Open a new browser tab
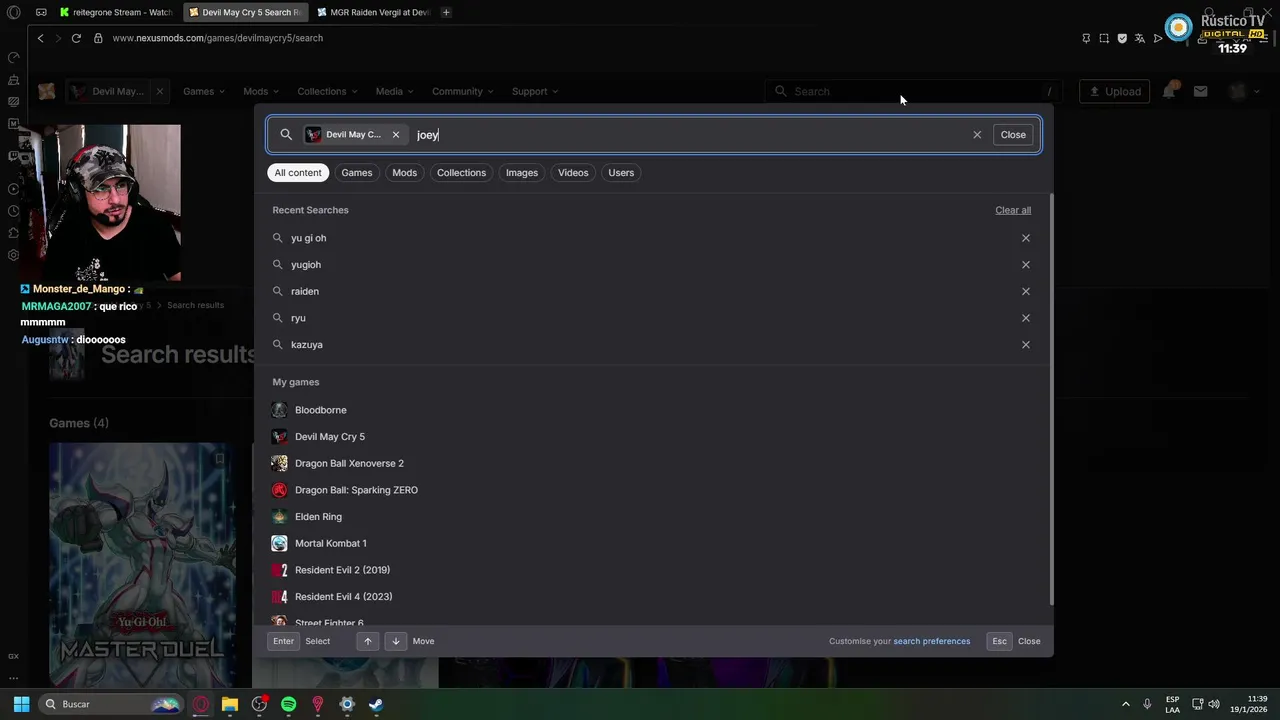This screenshot has height=720, width=1280. (x=446, y=12)
